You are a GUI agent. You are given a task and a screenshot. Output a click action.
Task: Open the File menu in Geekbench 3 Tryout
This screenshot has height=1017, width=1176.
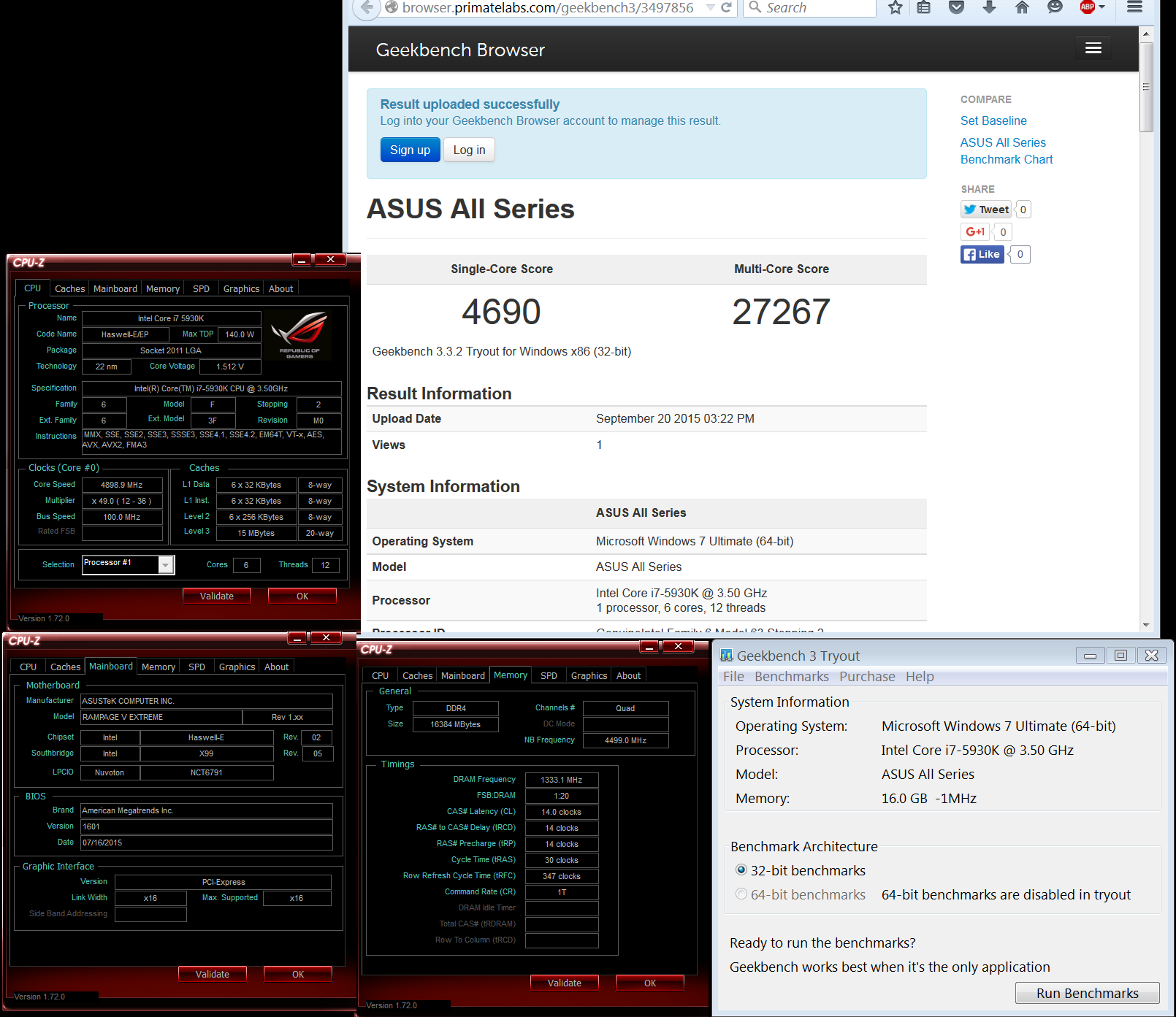point(733,677)
